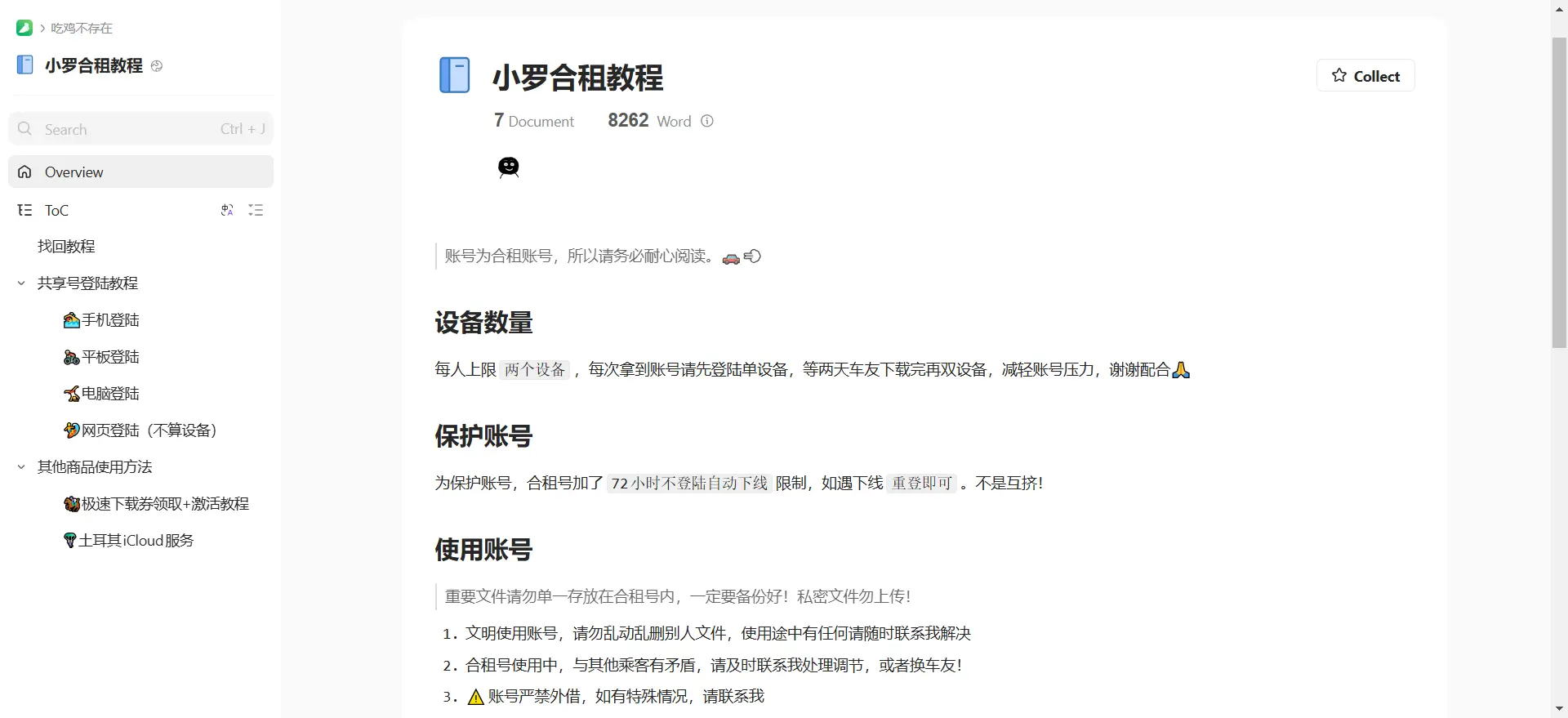Click the translate icon in ToC row
Viewport: 1568px width, 718px height.
pos(227,210)
